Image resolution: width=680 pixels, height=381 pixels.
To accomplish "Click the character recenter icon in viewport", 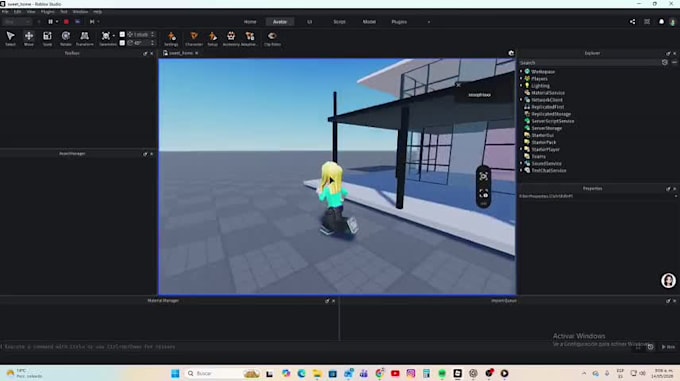I will (x=484, y=176).
